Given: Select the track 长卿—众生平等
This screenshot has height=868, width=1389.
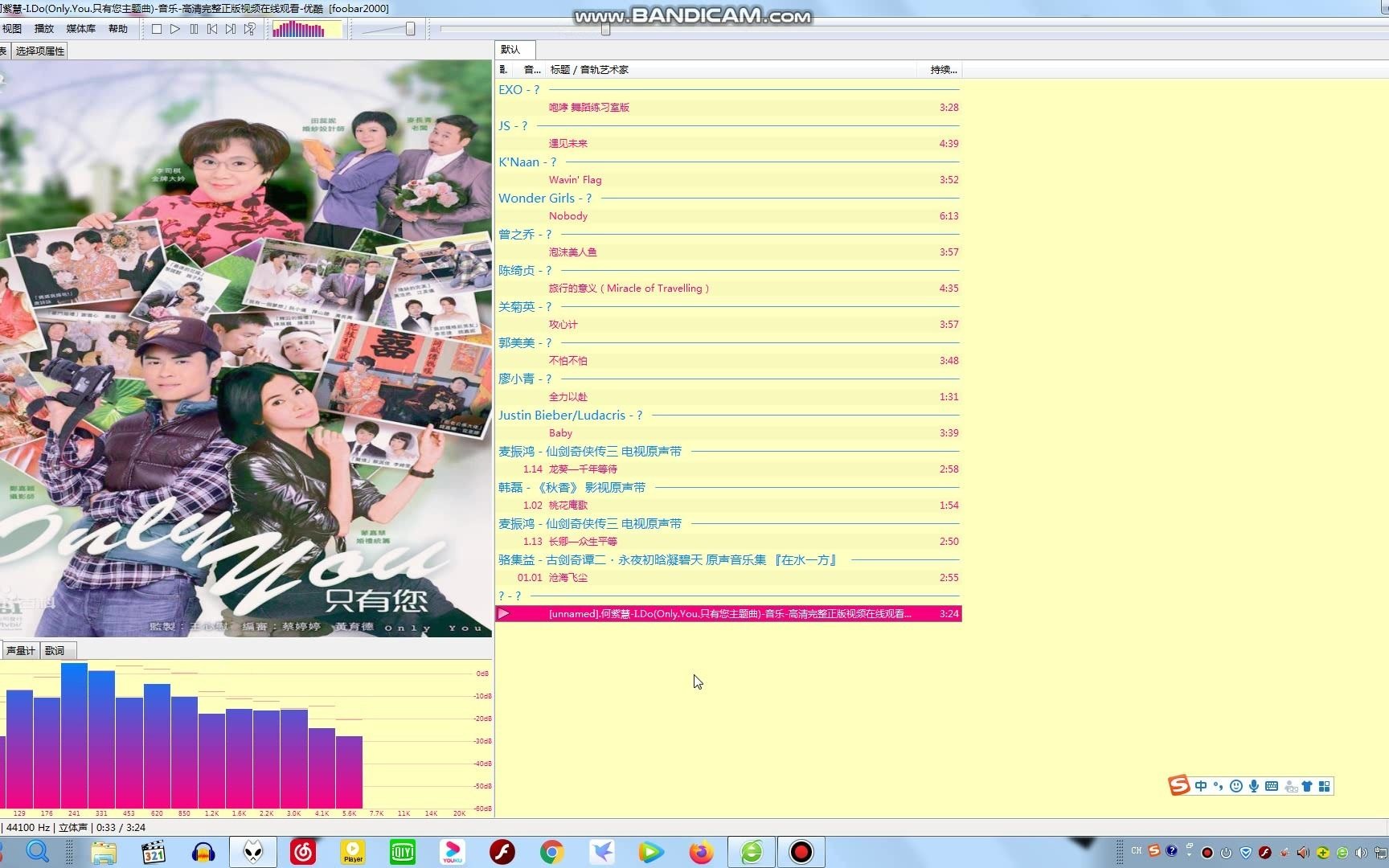Looking at the screenshot, I should point(728,542).
